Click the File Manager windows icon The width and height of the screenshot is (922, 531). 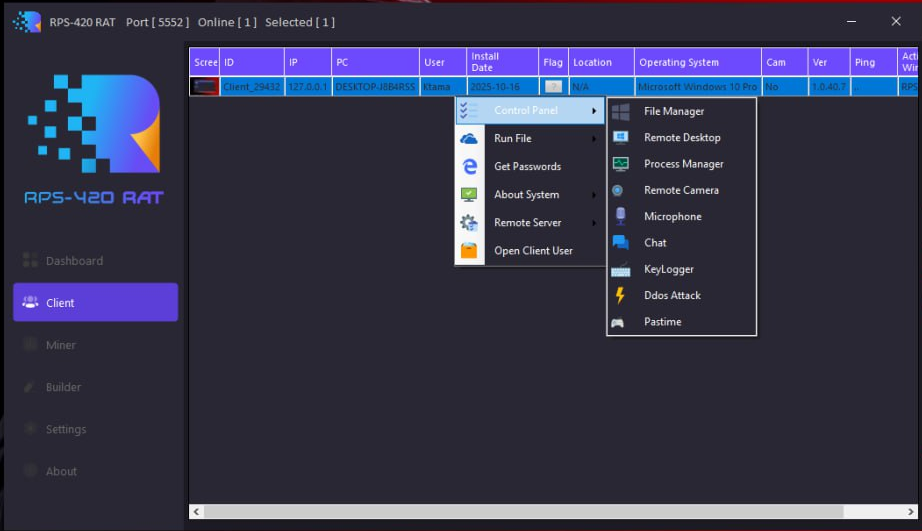620,111
